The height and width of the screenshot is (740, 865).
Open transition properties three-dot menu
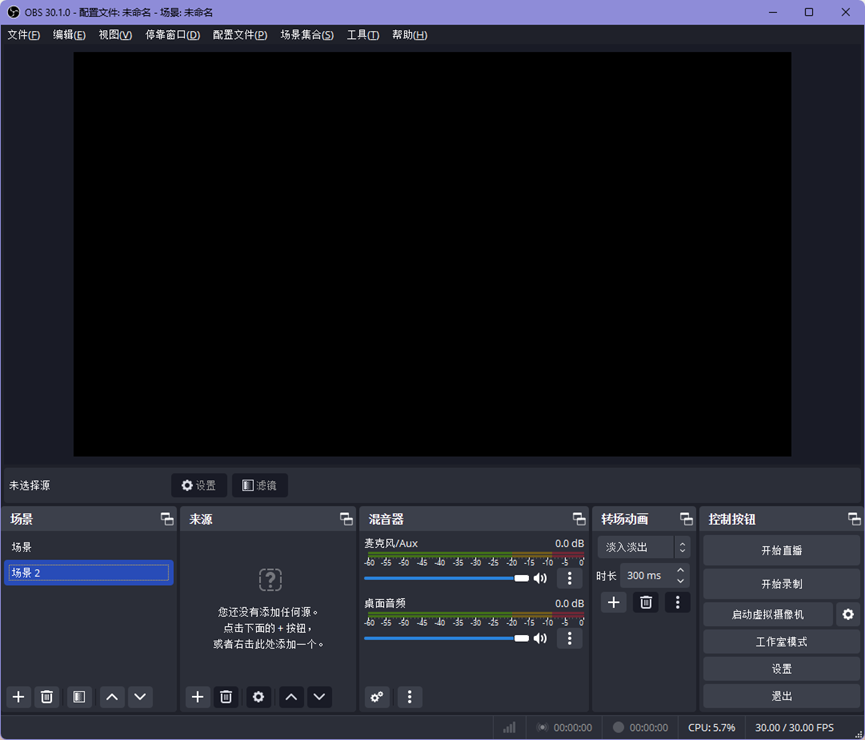(x=677, y=602)
